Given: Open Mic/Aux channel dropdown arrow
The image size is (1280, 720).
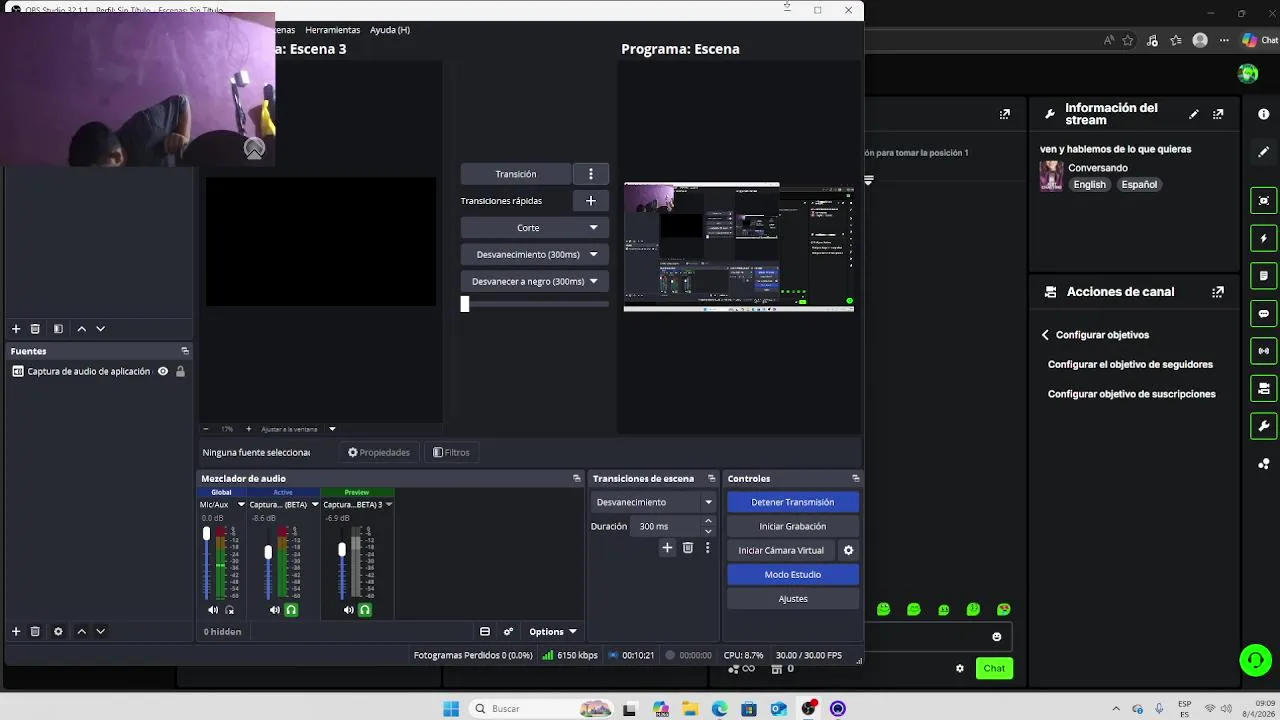Looking at the screenshot, I should coord(241,505).
